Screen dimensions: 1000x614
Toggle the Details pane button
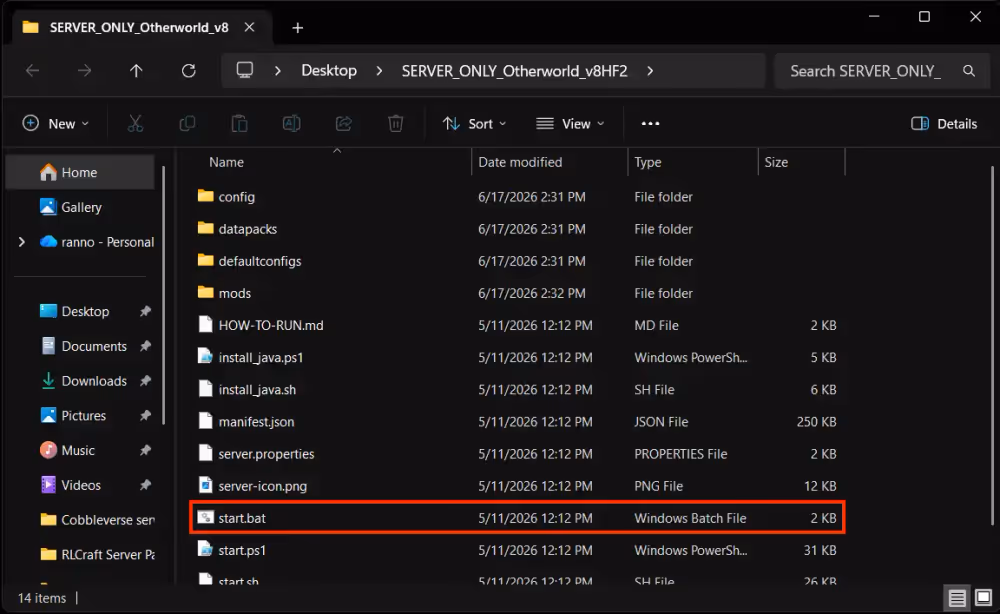click(x=944, y=124)
